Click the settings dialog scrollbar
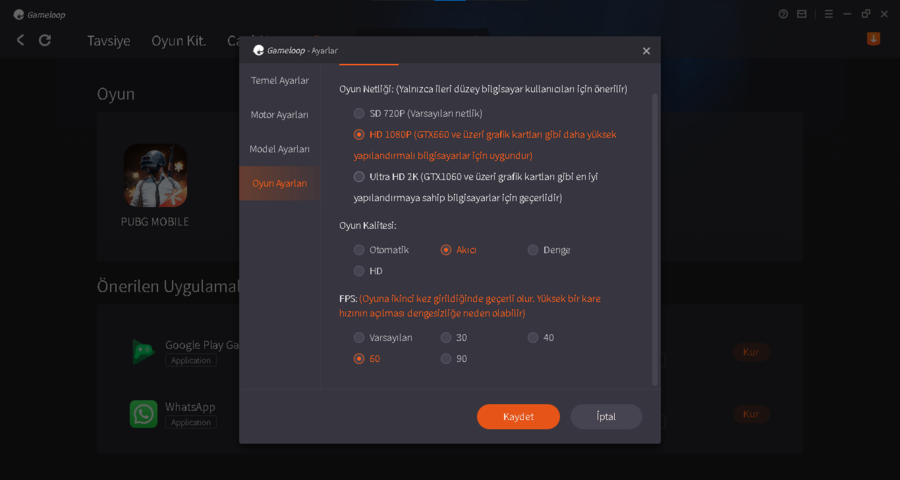This screenshot has width=900, height=480. point(655,239)
